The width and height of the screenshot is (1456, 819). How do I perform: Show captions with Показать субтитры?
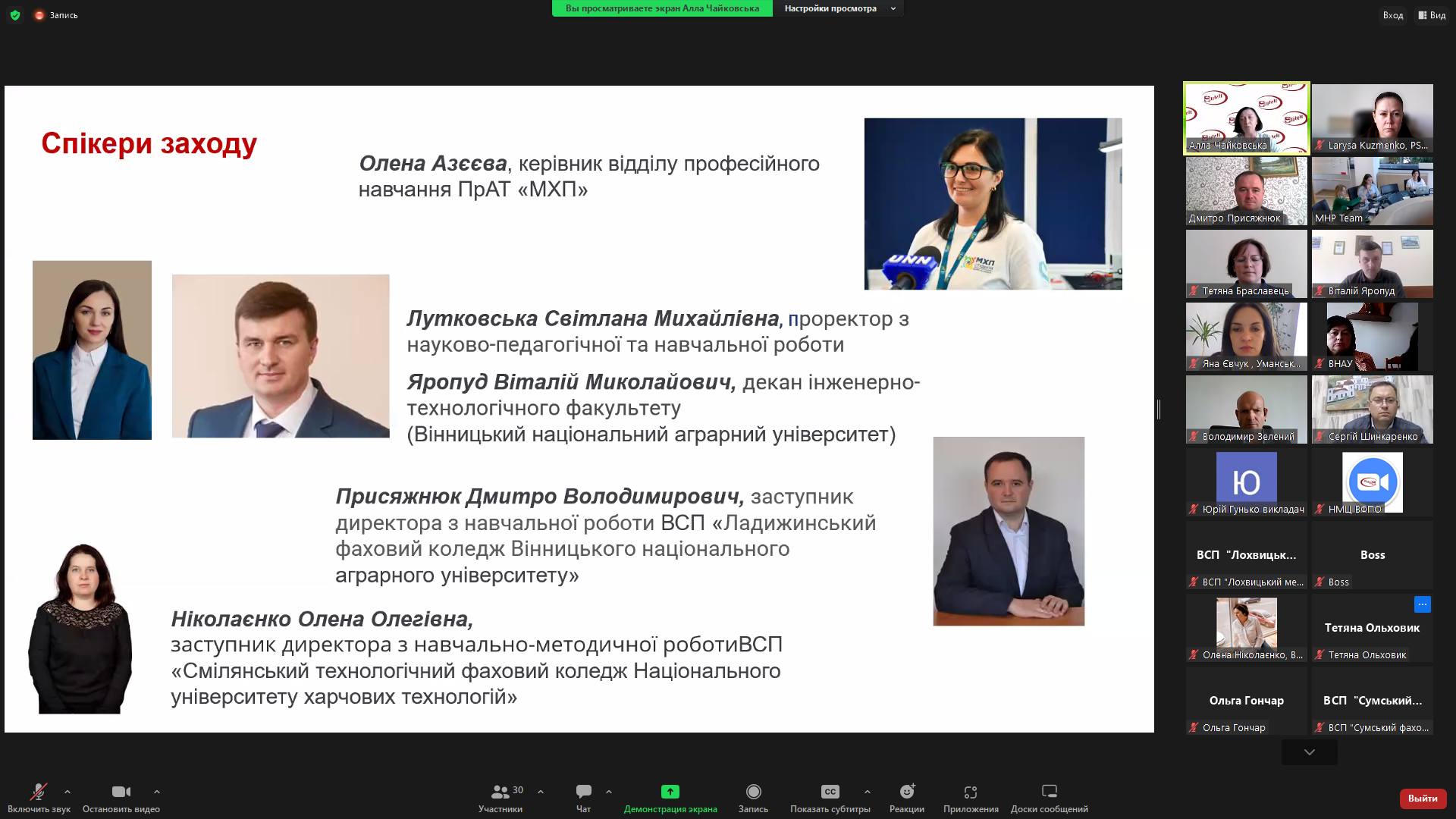click(830, 799)
